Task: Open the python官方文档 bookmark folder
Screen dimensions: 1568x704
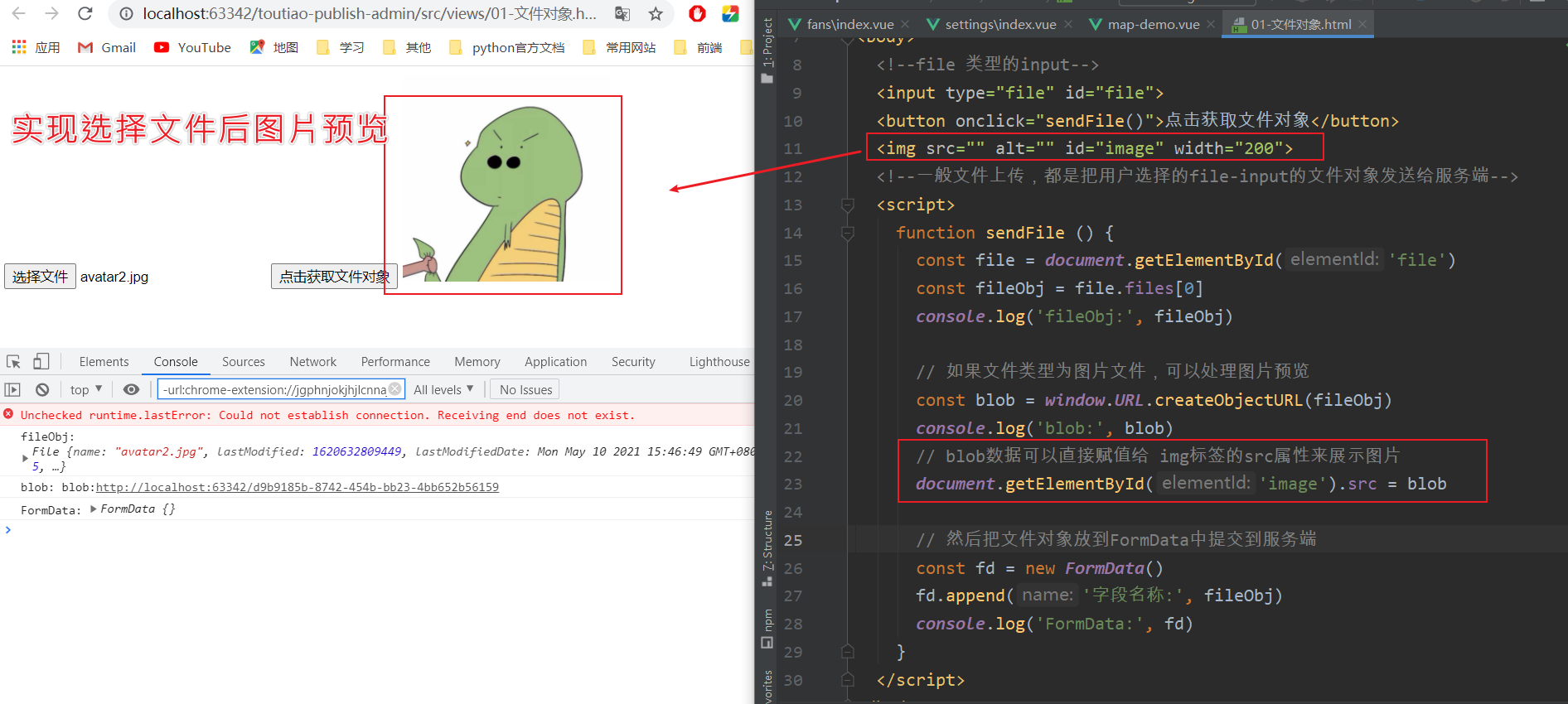Action: click(x=507, y=47)
